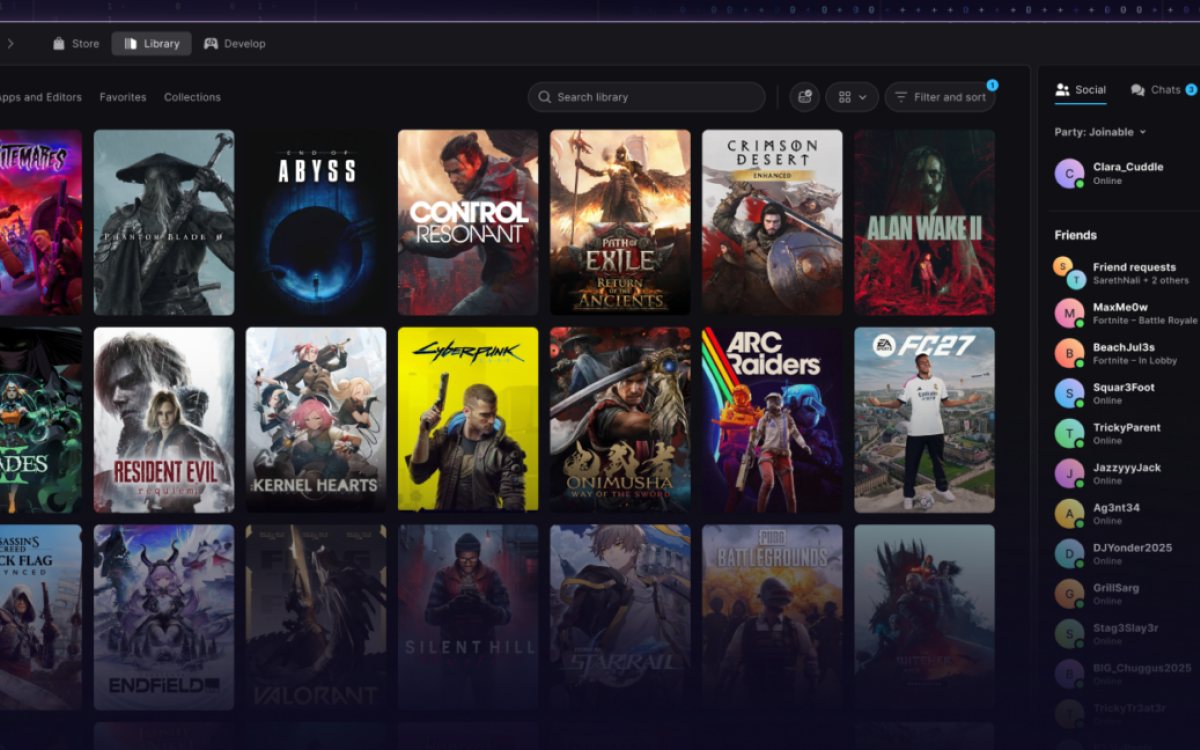Click BeachJul3s' avatar
The image size is (1200, 750).
pyautogui.click(x=1069, y=353)
